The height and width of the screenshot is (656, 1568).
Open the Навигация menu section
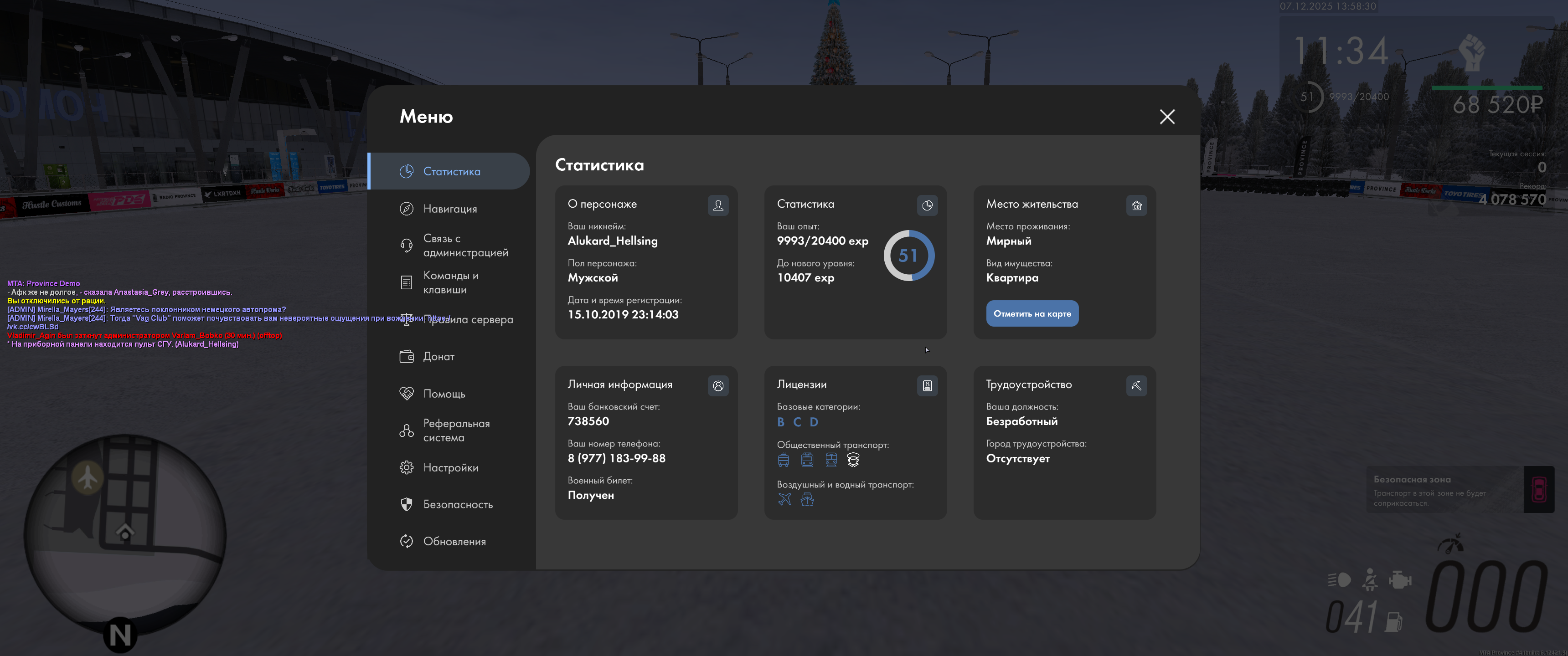(x=449, y=209)
